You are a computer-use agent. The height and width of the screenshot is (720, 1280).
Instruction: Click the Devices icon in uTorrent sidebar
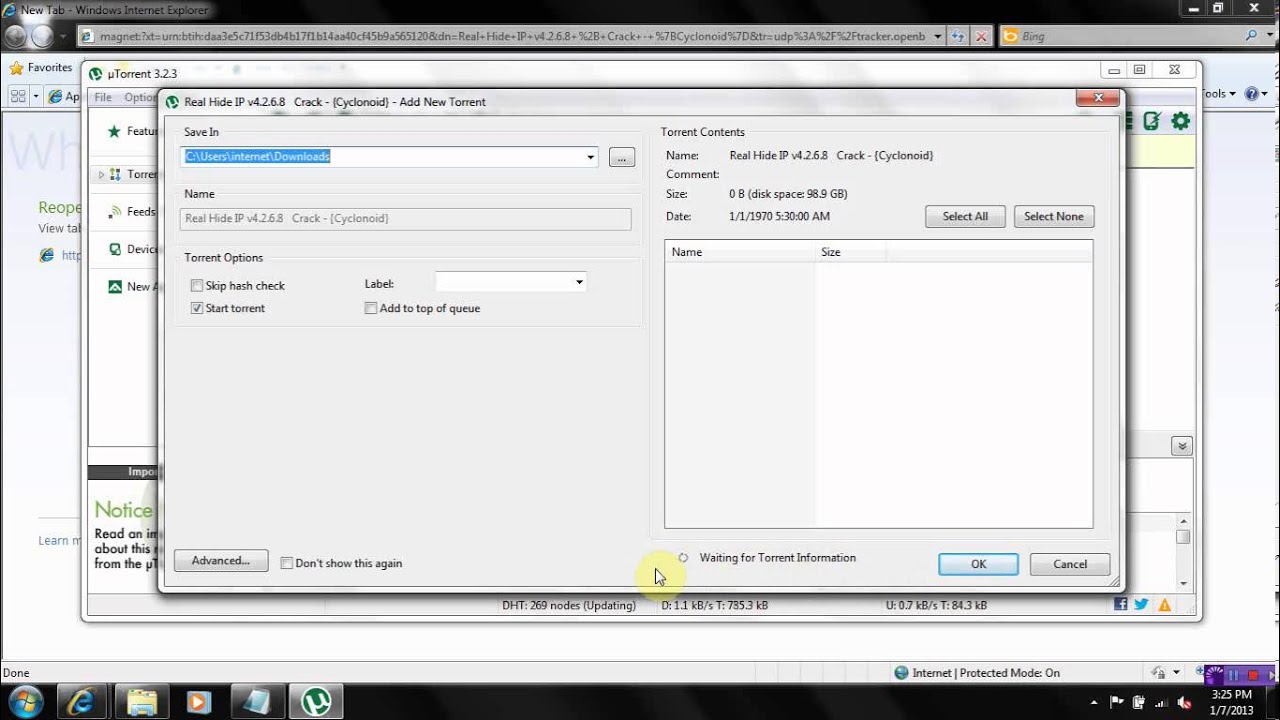[115, 249]
